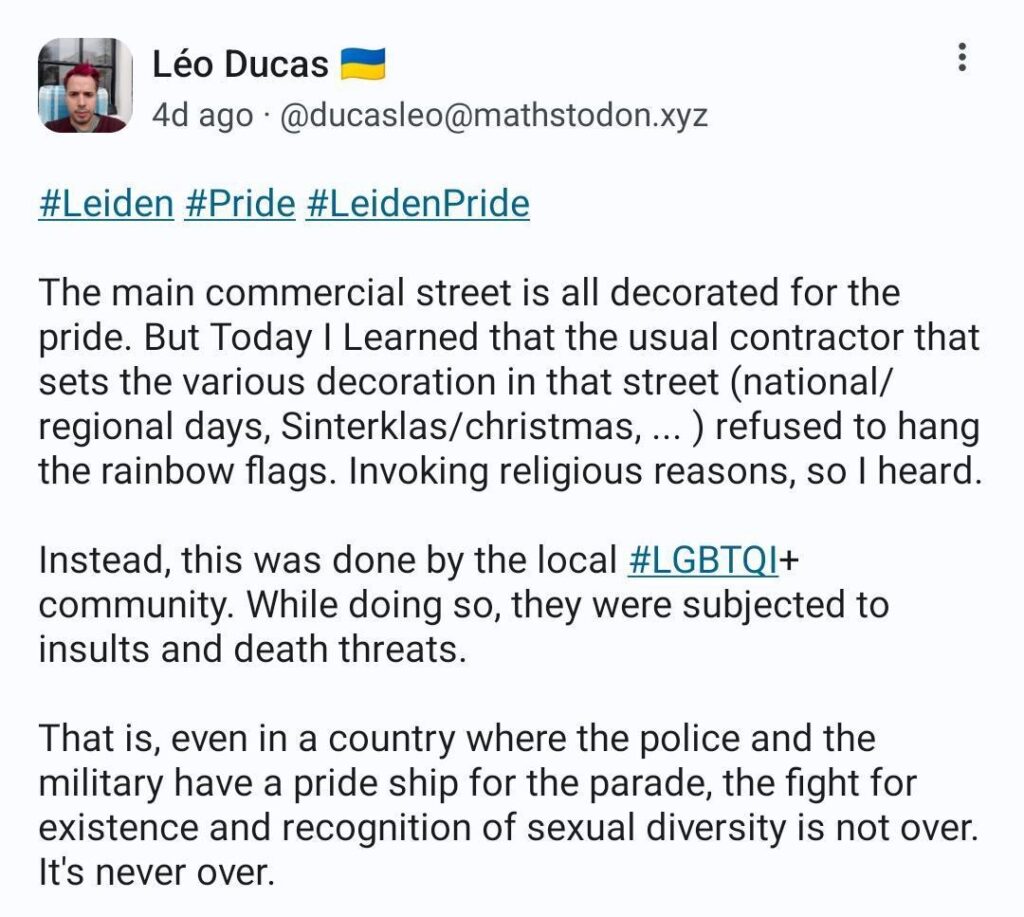
Task: Click the words "insults and death threats"
Action: coord(251,650)
